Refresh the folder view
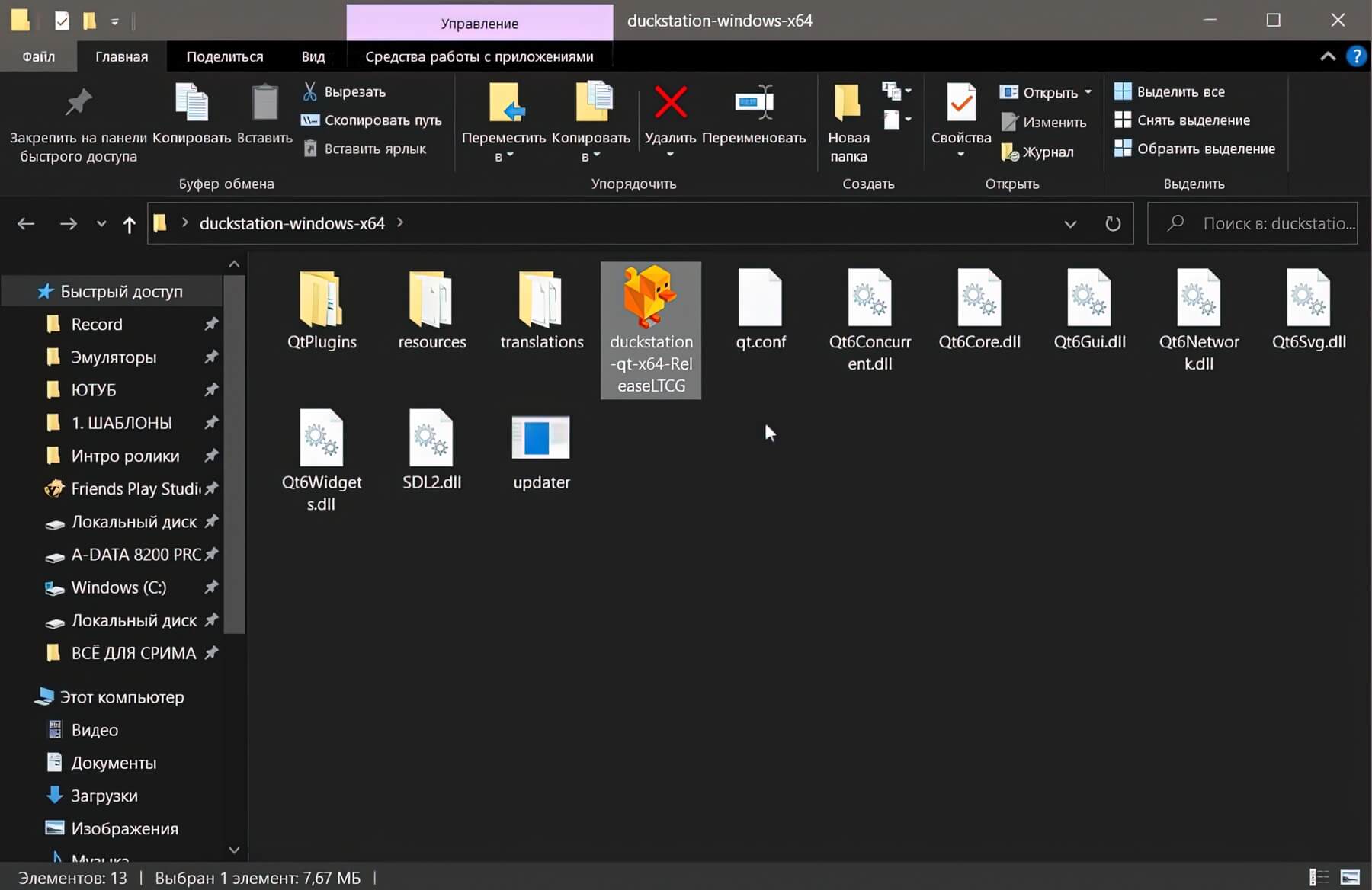The image size is (1372, 890). coord(1113,223)
